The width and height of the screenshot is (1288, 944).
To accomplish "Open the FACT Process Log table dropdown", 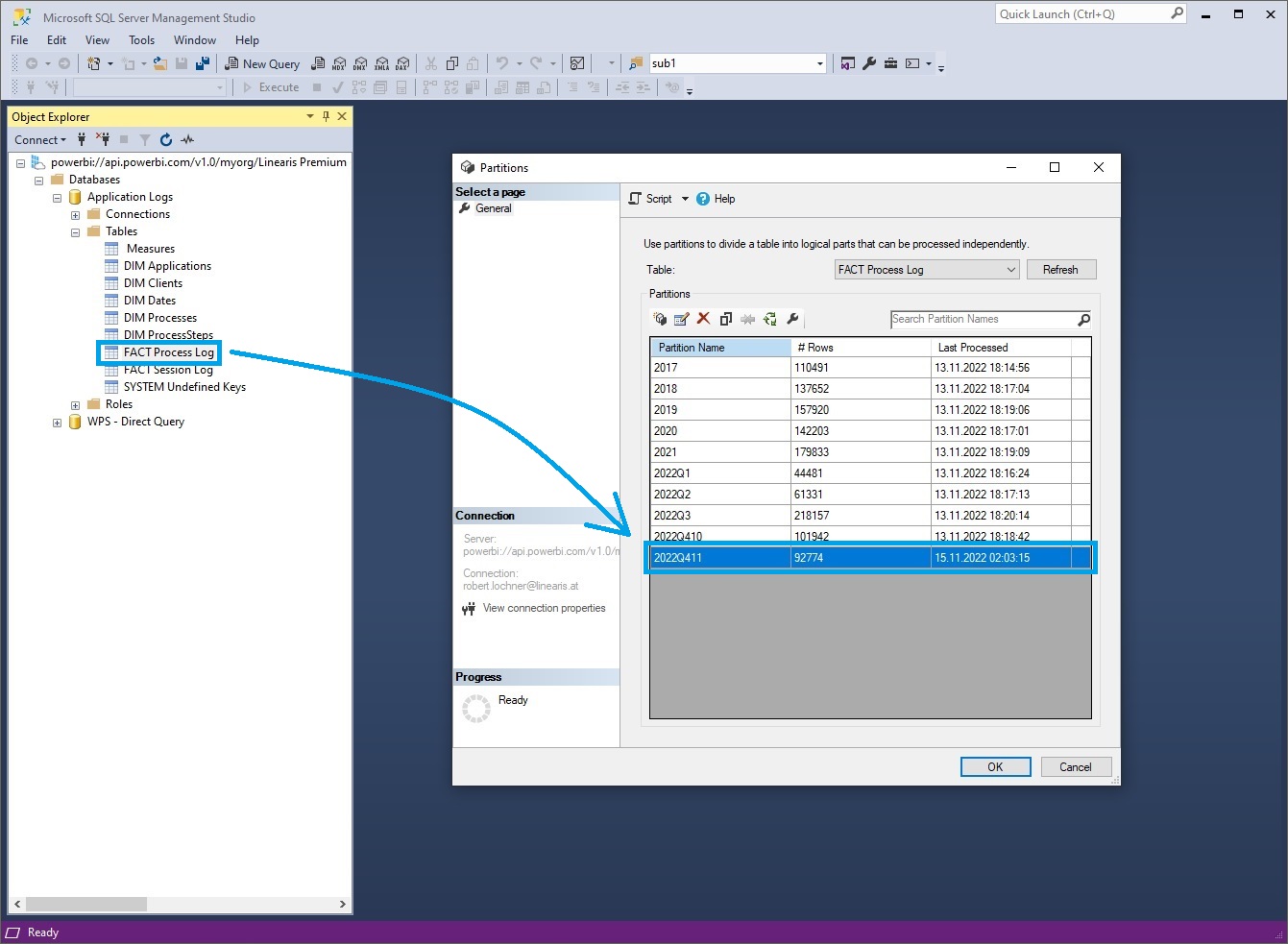I will tap(1009, 269).
